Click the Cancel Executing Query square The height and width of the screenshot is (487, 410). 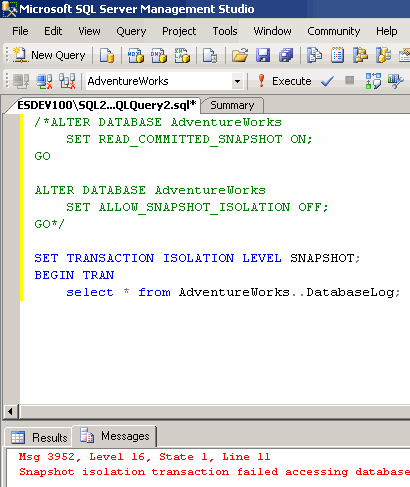[x=349, y=80]
